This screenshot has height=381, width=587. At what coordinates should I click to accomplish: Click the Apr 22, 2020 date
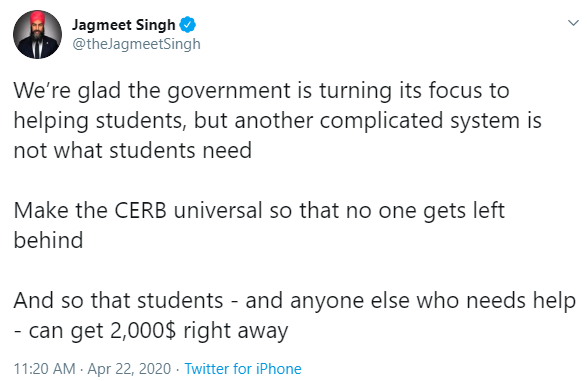(x=129, y=369)
